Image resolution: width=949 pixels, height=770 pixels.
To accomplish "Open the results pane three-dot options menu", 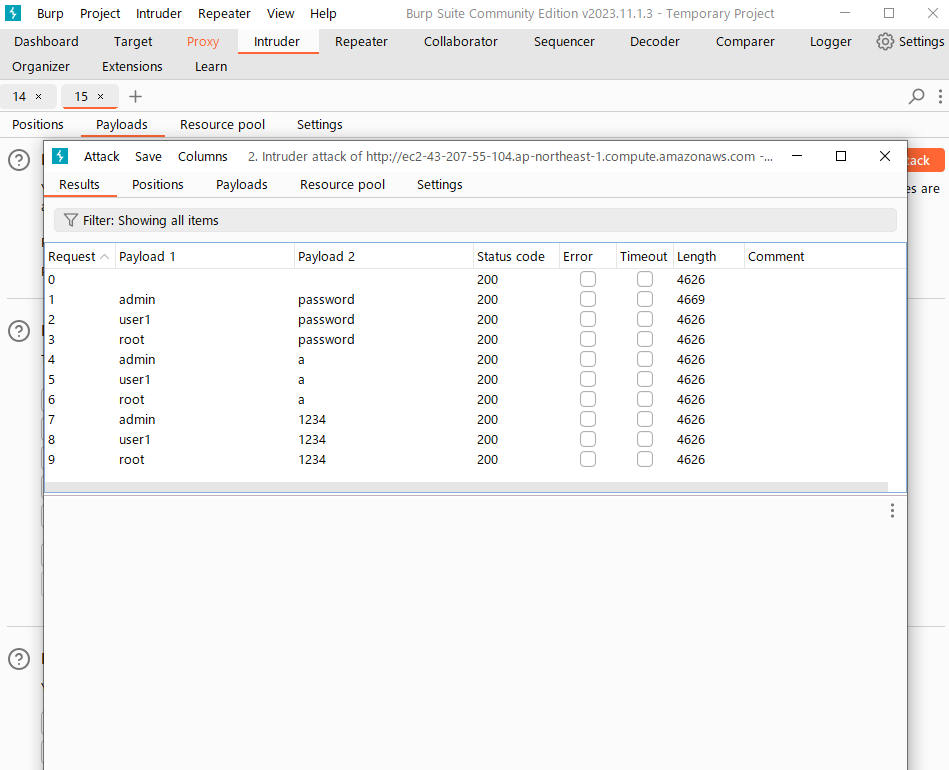I will [892, 510].
